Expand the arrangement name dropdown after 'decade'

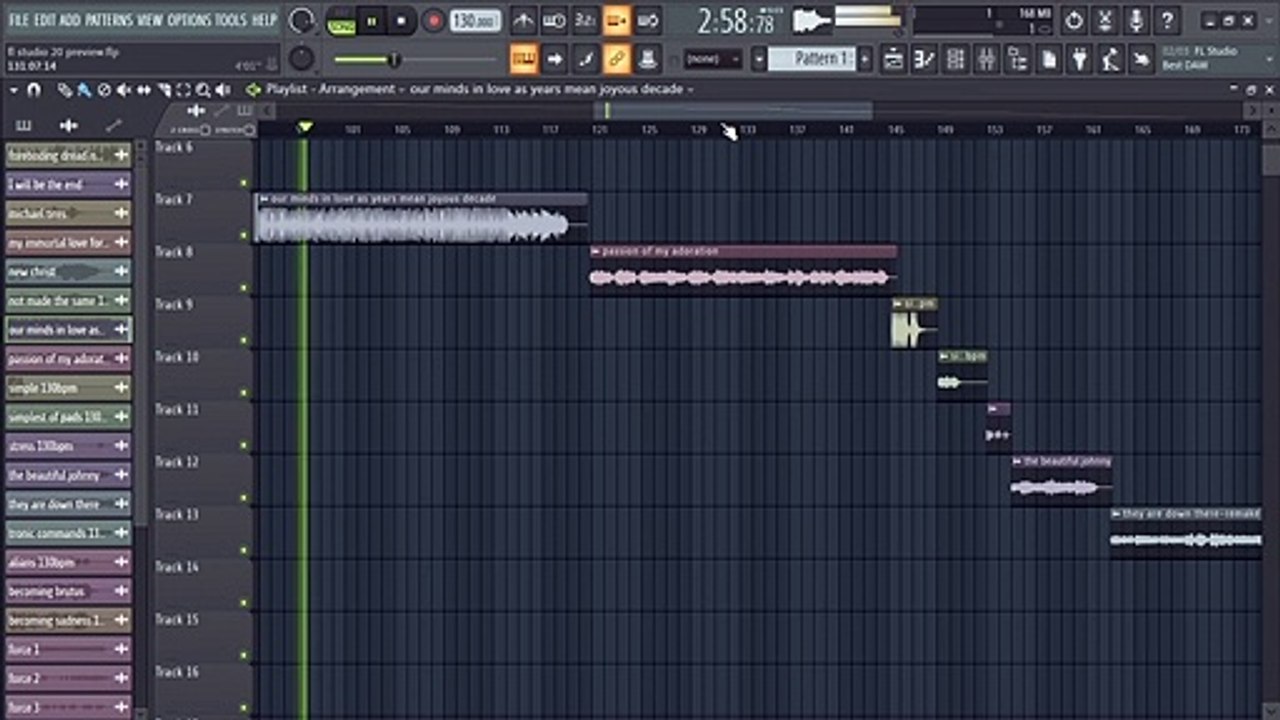690,89
